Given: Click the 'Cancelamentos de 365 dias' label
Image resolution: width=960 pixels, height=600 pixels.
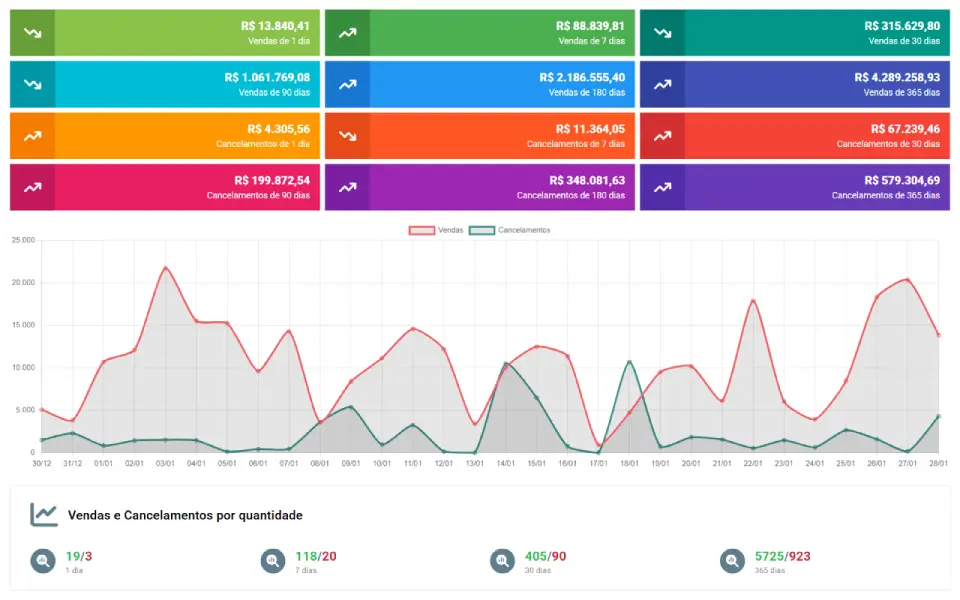Looking at the screenshot, I should [886, 195].
